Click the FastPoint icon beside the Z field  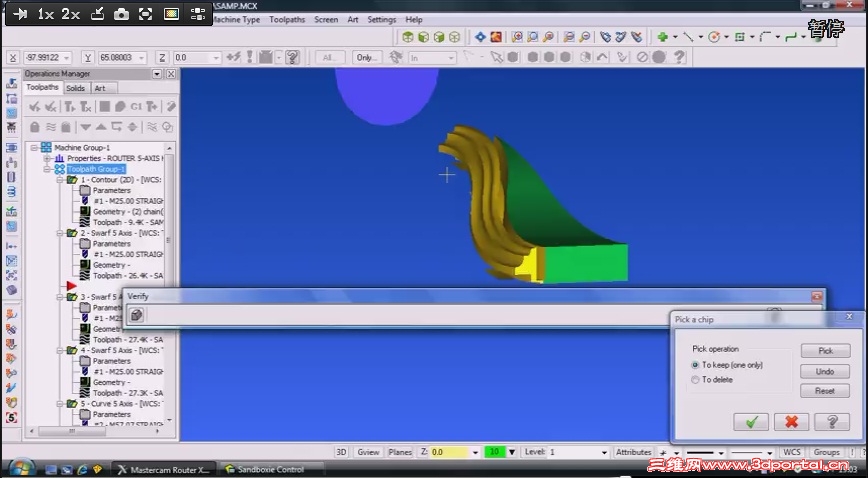pyautogui.click(x=234, y=57)
